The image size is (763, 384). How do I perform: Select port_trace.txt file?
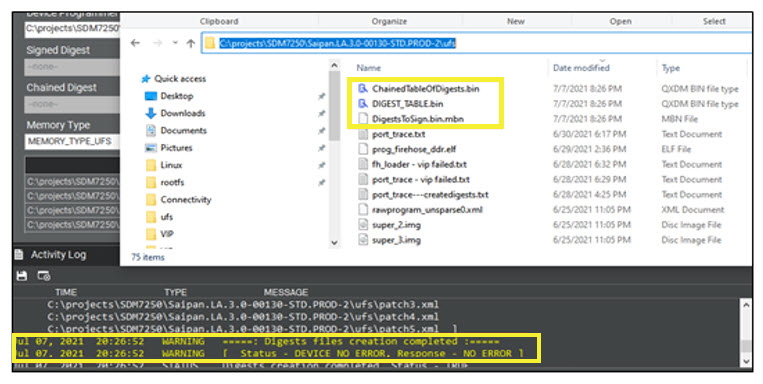point(399,134)
